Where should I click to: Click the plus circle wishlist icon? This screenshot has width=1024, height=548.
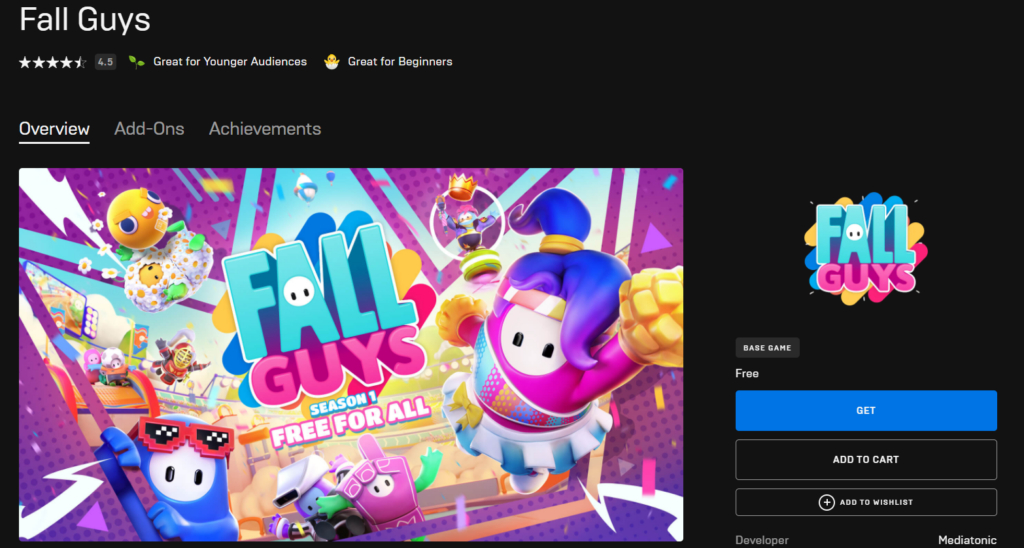826,502
